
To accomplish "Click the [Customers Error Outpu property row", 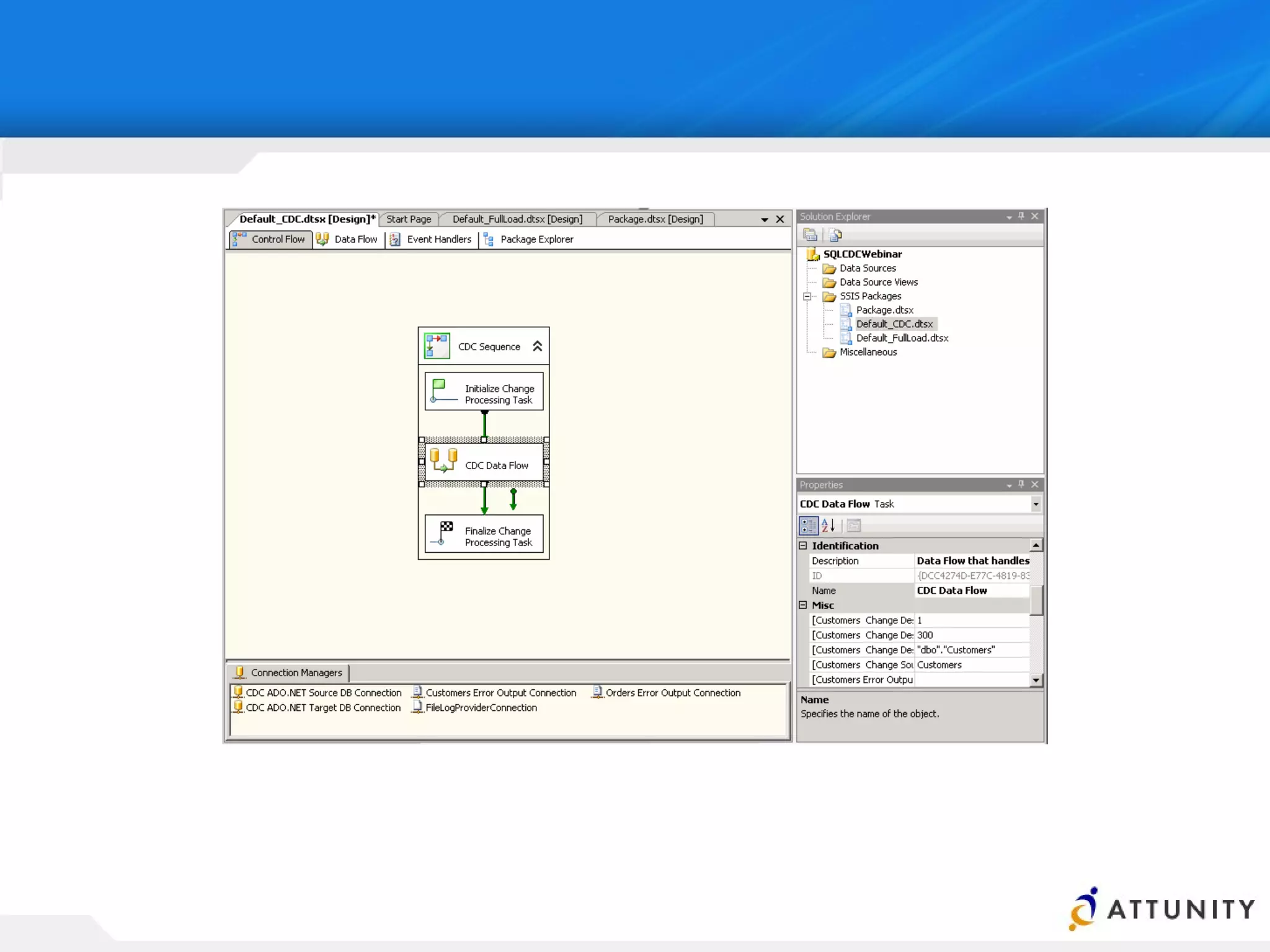I will tap(920, 680).
